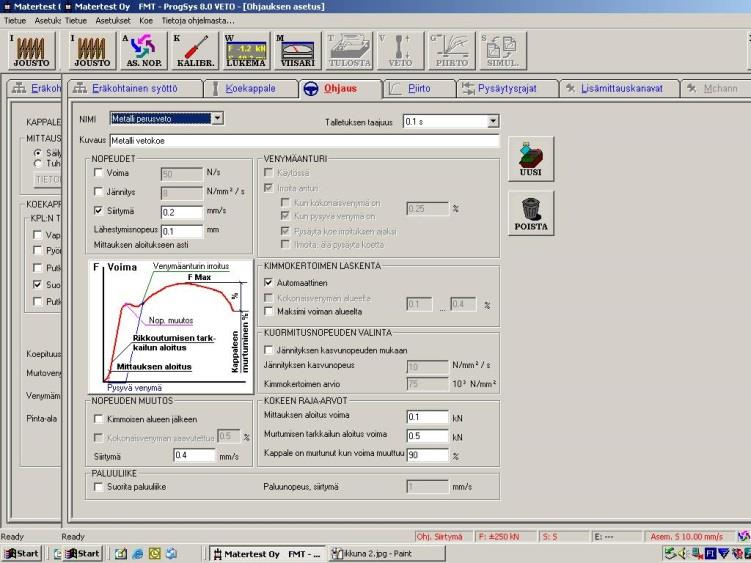Viewport: 751px width, 563px height.
Task: Click the Ohj. Siirtymä status bar entry
Action: coord(443,537)
